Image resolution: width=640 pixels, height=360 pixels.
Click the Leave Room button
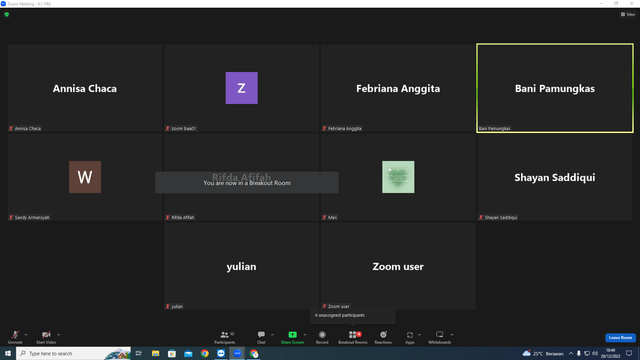pos(620,338)
